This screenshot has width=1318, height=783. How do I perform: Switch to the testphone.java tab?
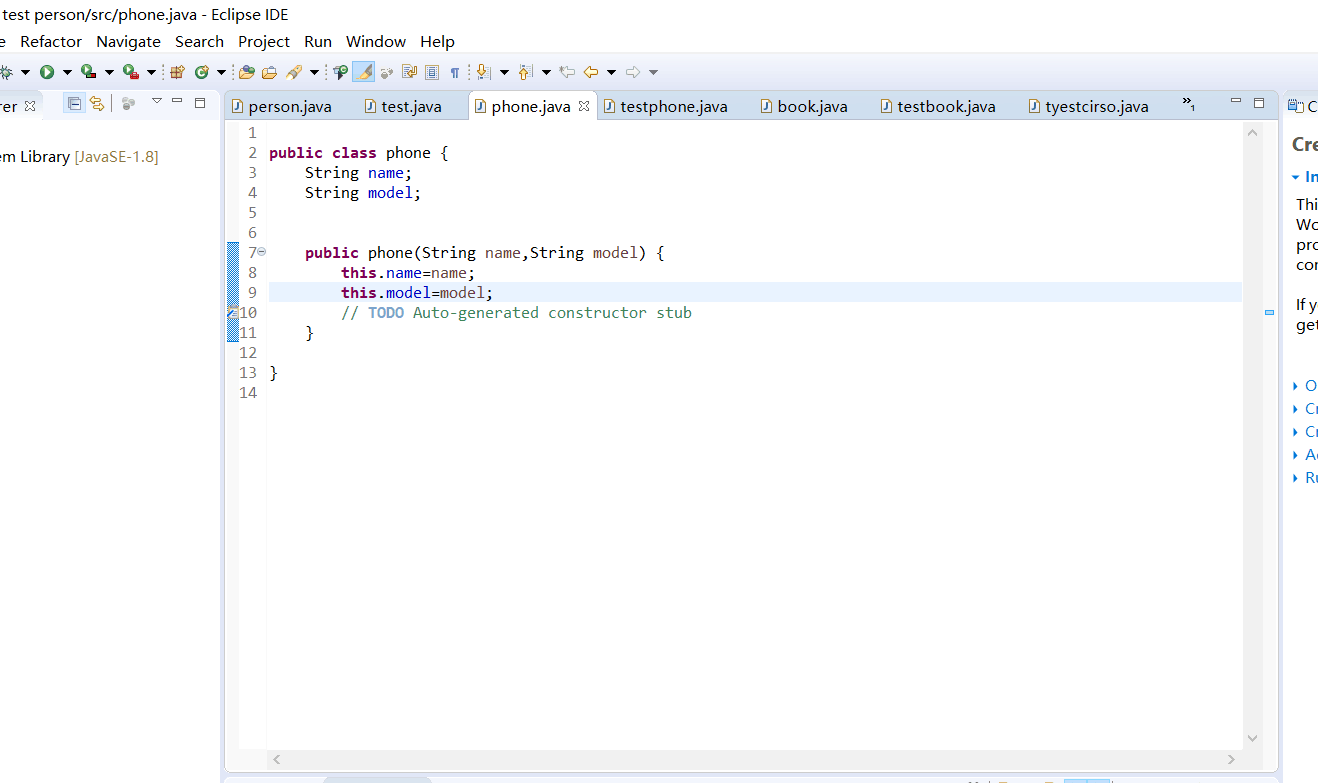tap(673, 106)
